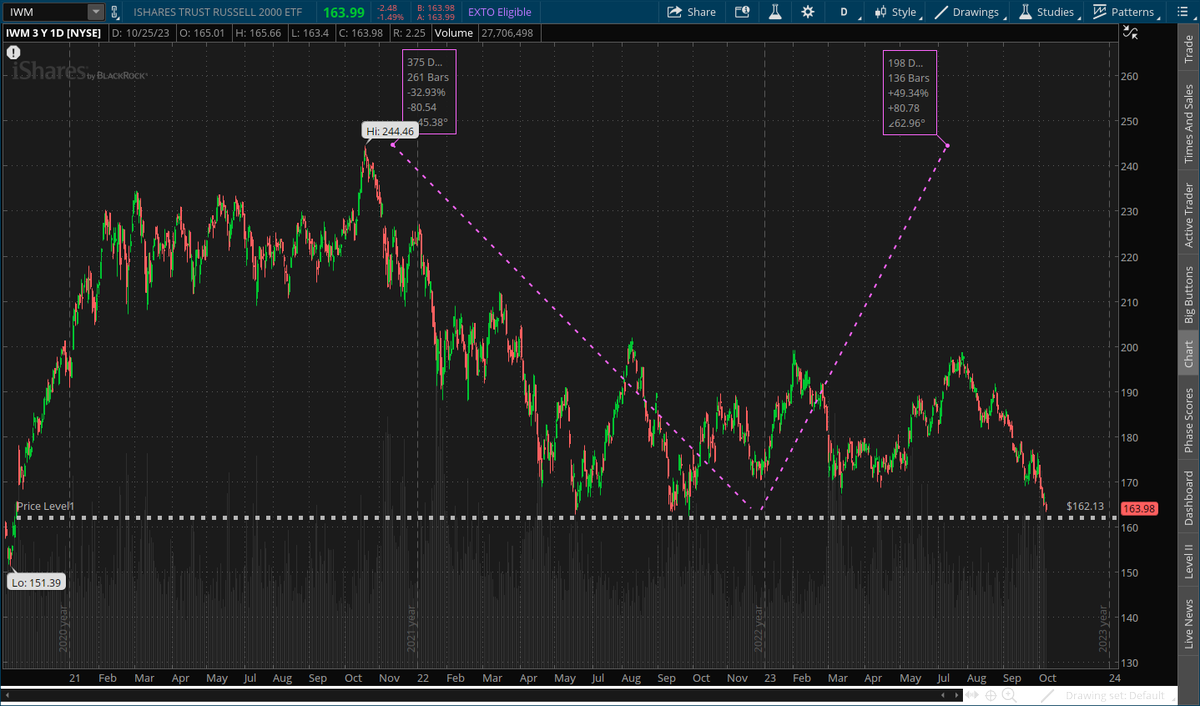Click the bid value B: 163.98
Image resolution: width=1200 pixels, height=706 pixels.
click(x=436, y=7)
